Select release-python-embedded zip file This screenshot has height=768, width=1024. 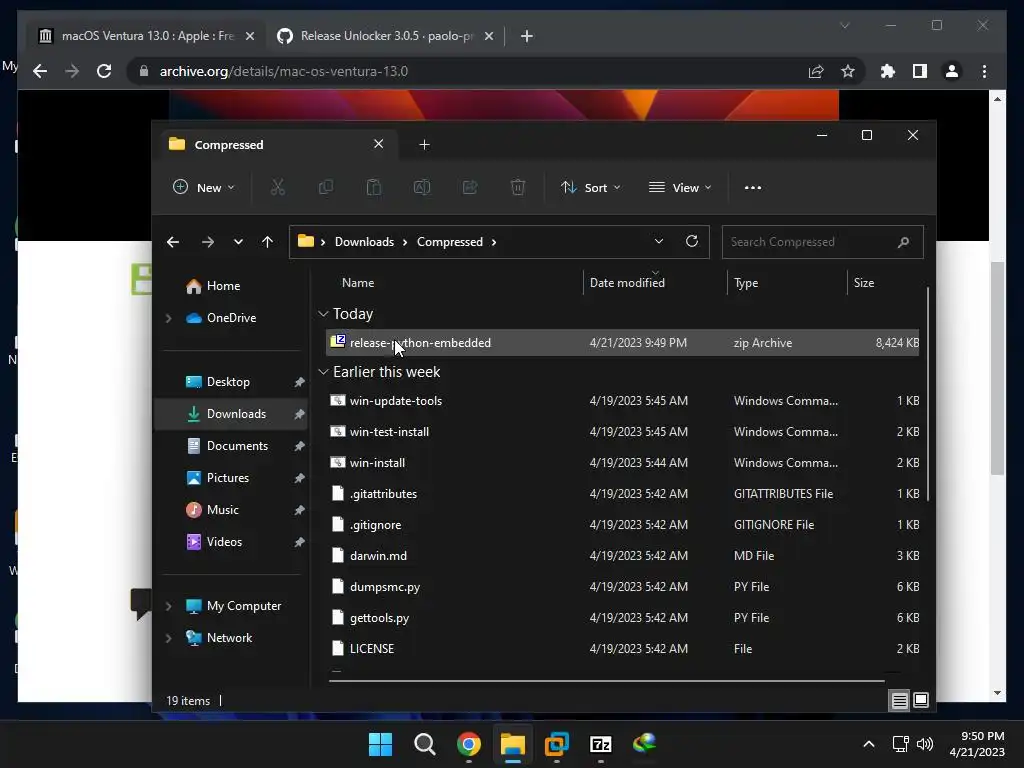tap(622, 343)
